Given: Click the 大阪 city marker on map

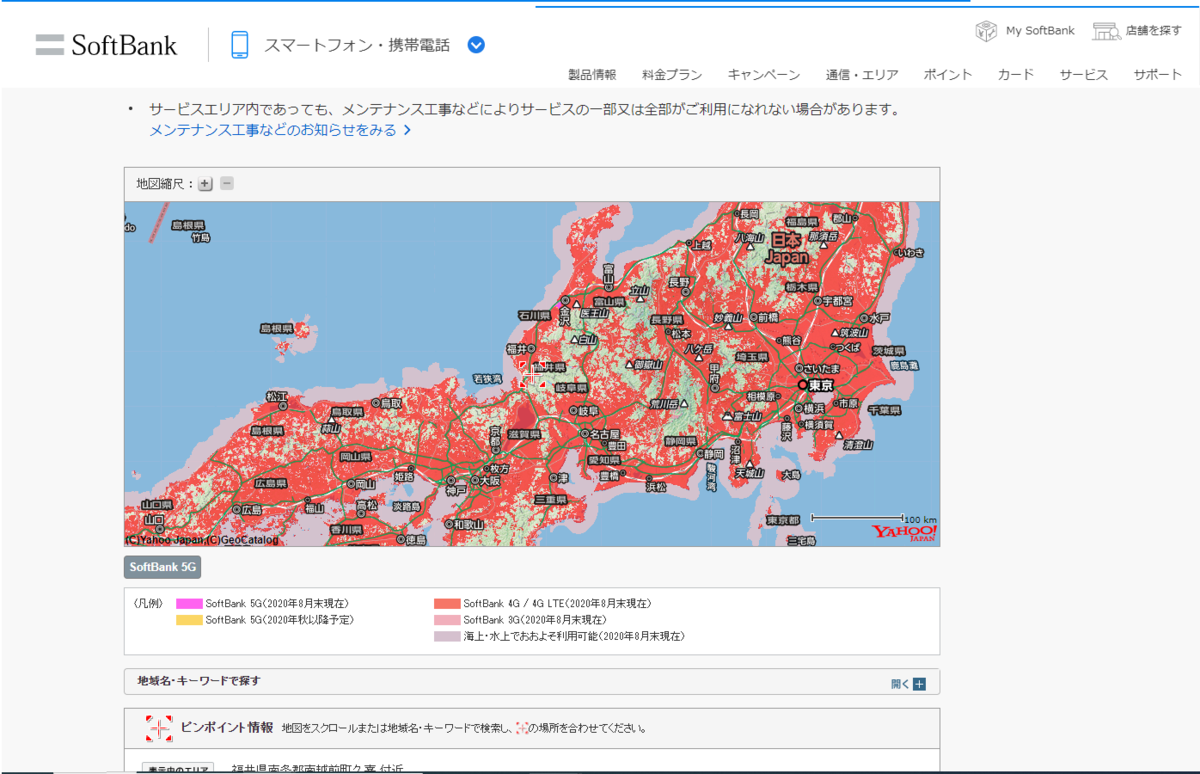Looking at the screenshot, I should pyautogui.click(x=473, y=480).
